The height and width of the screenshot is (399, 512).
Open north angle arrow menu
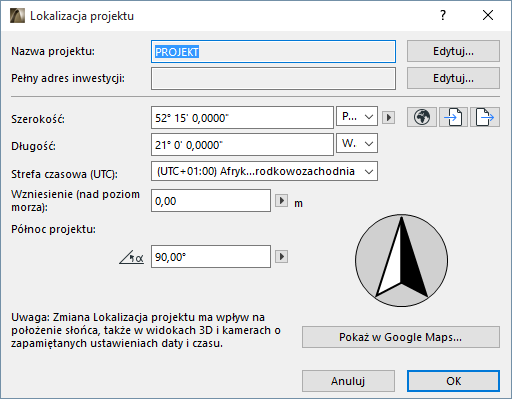[x=281, y=257]
